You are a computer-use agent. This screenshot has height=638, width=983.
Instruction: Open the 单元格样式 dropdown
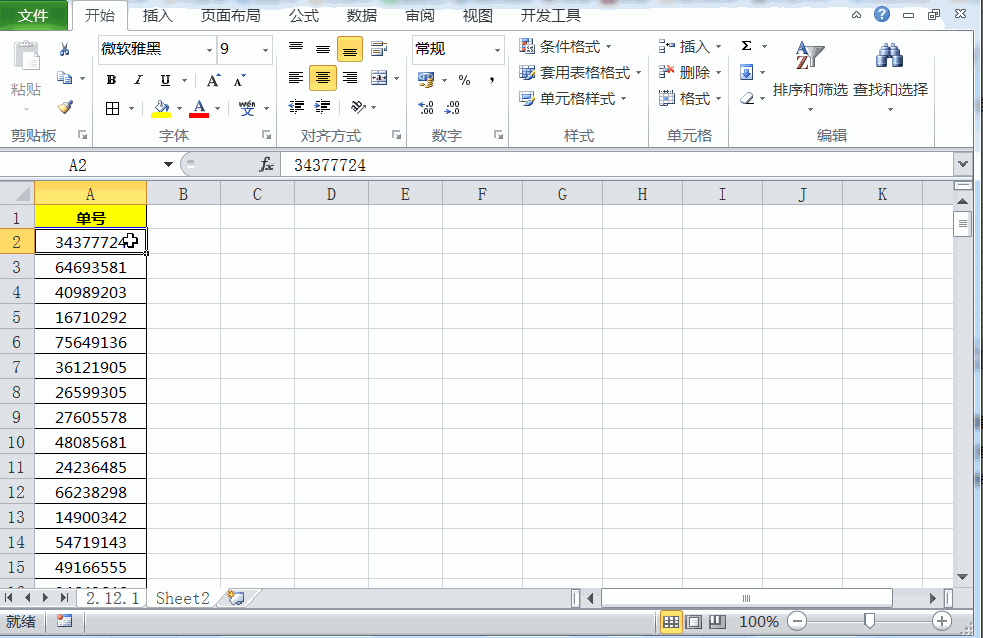click(x=573, y=99)
